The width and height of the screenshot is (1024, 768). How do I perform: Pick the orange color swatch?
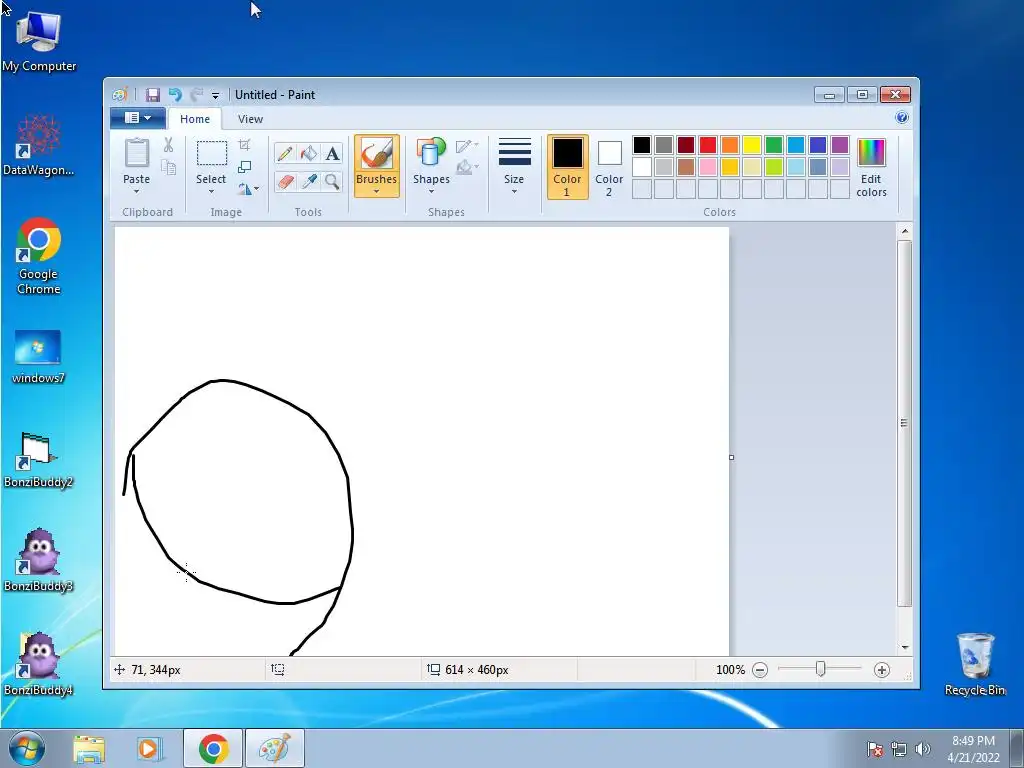pos(730,145)
